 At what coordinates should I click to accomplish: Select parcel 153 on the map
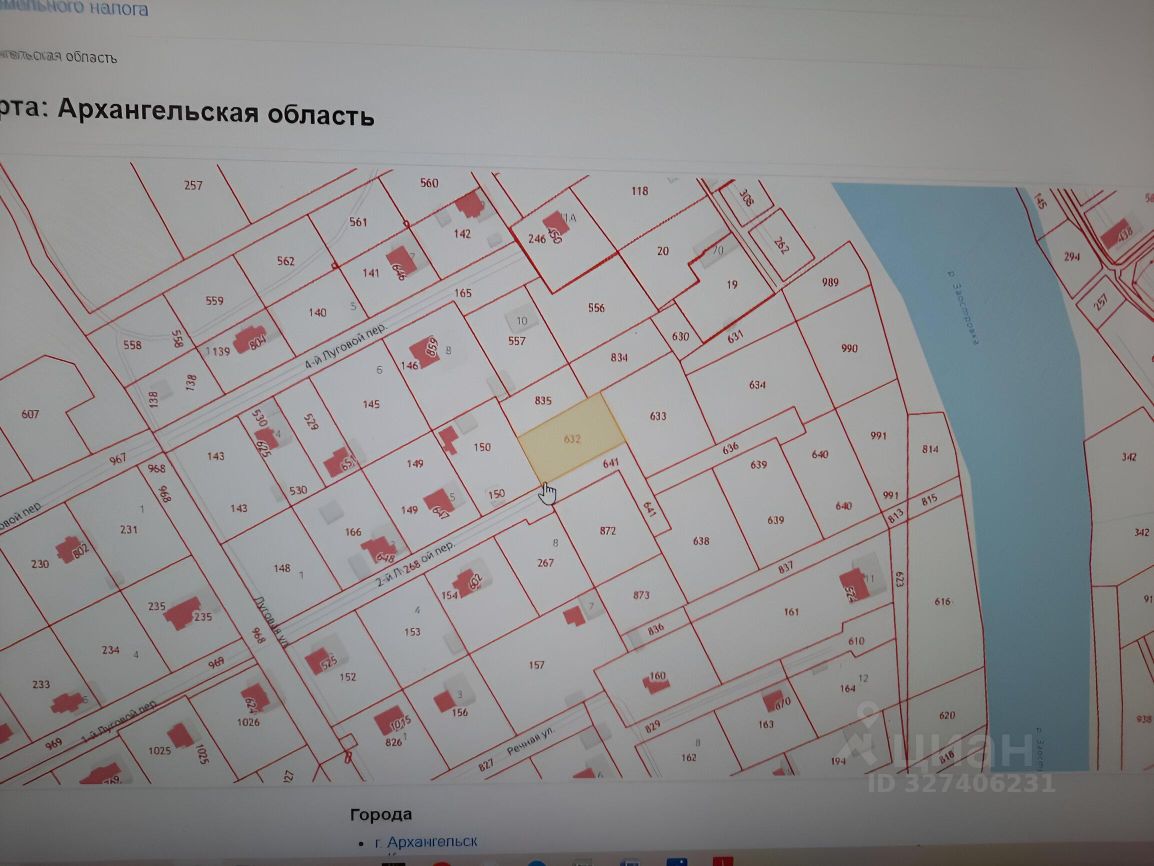click(x=412, y=631)
